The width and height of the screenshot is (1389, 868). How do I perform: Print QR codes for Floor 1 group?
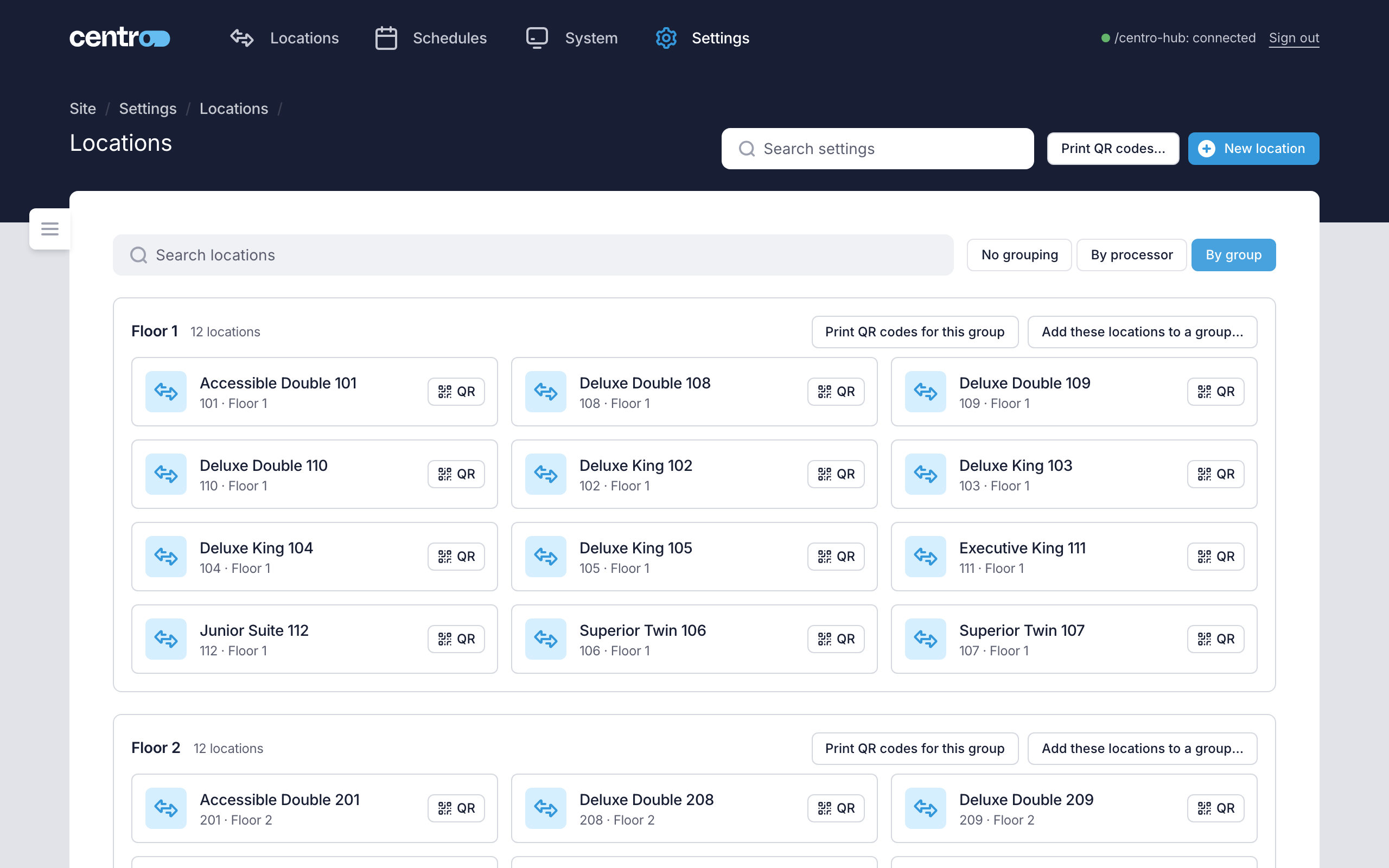point(915,332)
